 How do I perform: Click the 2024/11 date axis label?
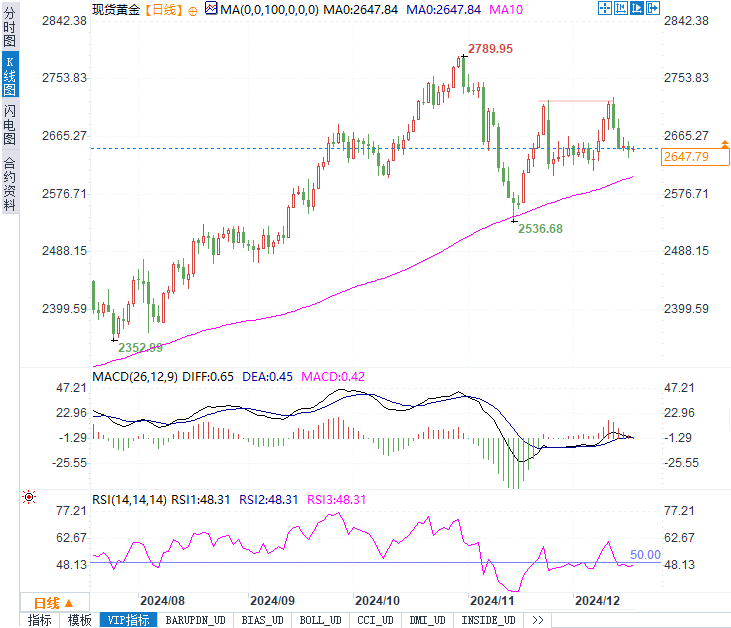click(492, 600)
